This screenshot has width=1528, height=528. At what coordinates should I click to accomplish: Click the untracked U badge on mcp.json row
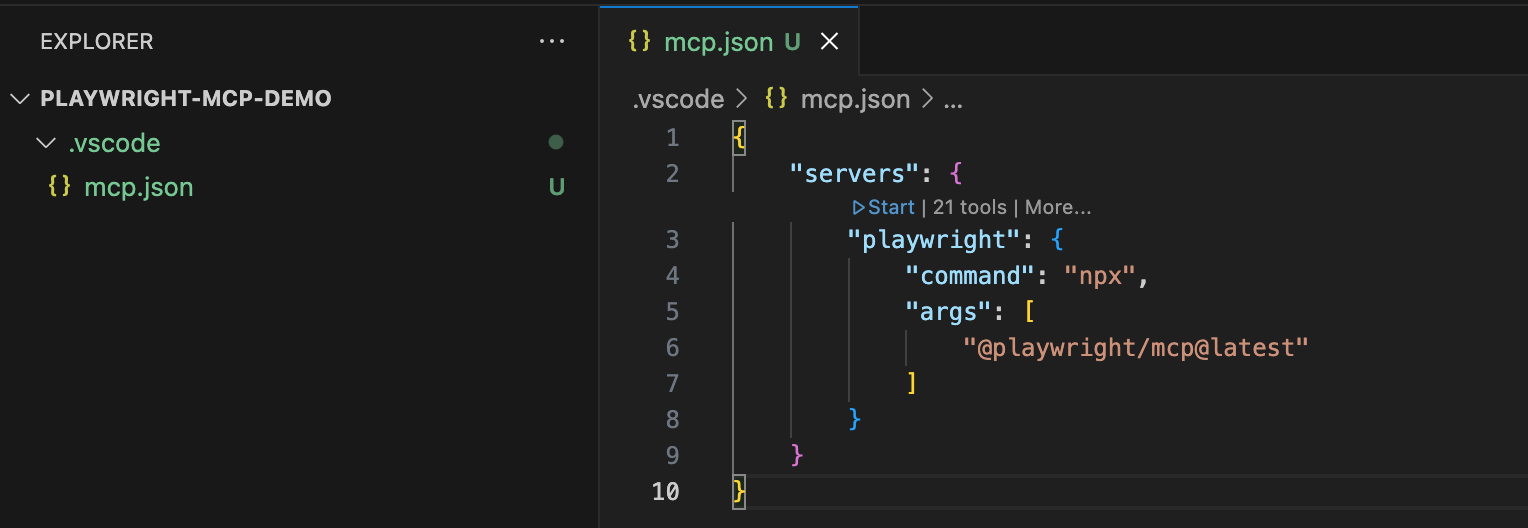coord(557,187)
